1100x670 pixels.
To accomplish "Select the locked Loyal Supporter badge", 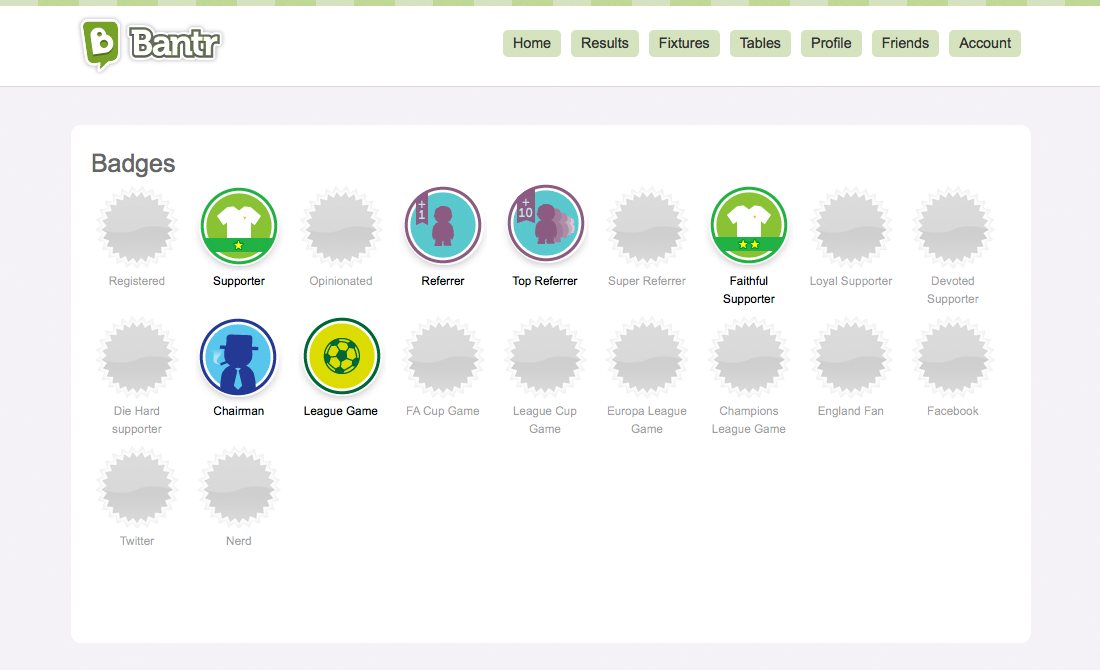I will (851, 227).
